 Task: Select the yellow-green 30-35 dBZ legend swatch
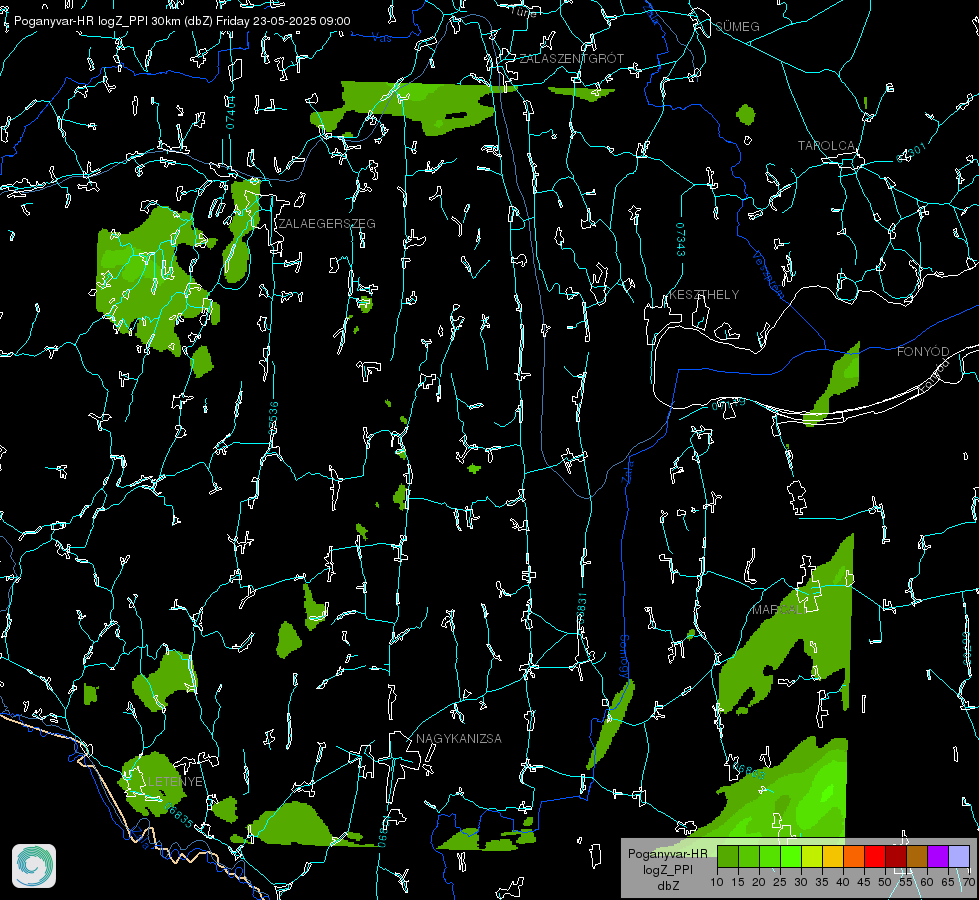tap(812, 856)
